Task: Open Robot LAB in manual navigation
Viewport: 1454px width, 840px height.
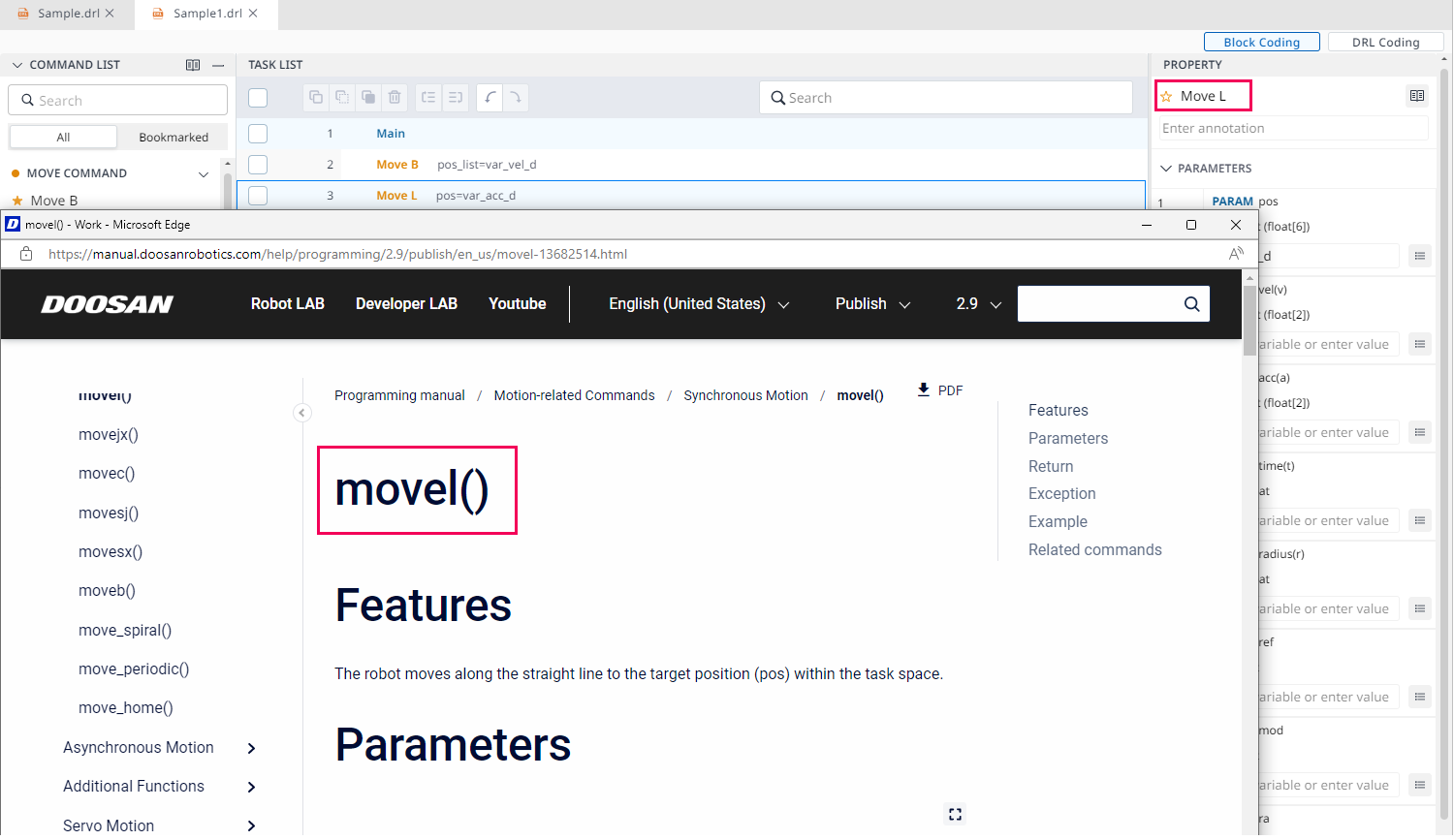Action: [288, 304]
